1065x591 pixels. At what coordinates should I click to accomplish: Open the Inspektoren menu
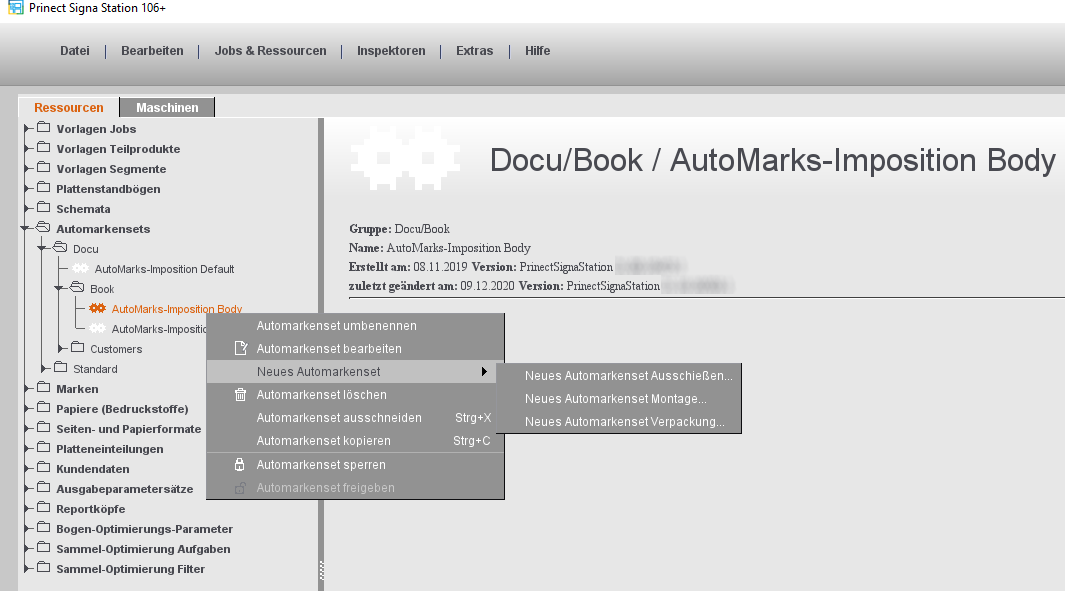391,51
